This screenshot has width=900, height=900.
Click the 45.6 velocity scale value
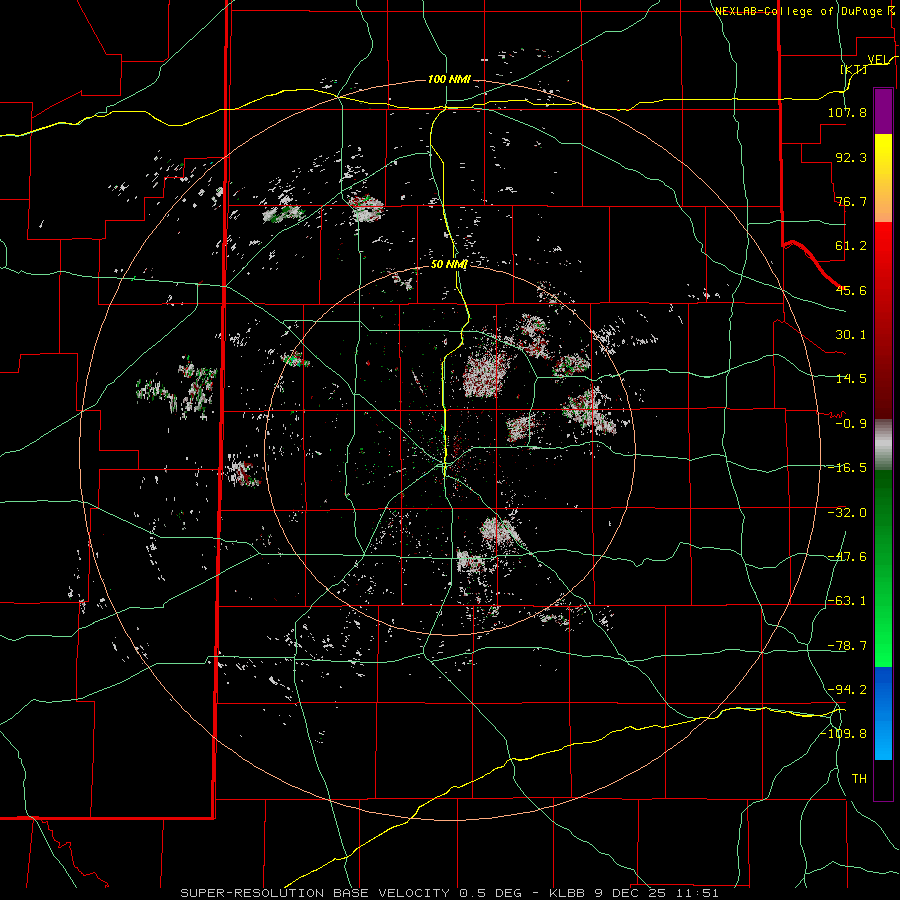(x=851, y=290)
